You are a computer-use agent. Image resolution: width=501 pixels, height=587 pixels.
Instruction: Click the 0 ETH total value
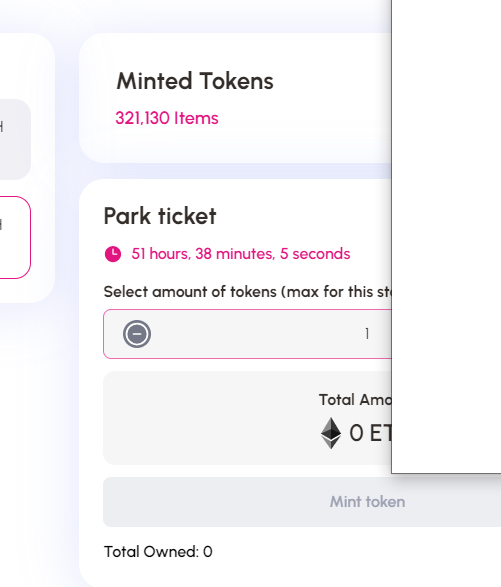pos(370,433)
